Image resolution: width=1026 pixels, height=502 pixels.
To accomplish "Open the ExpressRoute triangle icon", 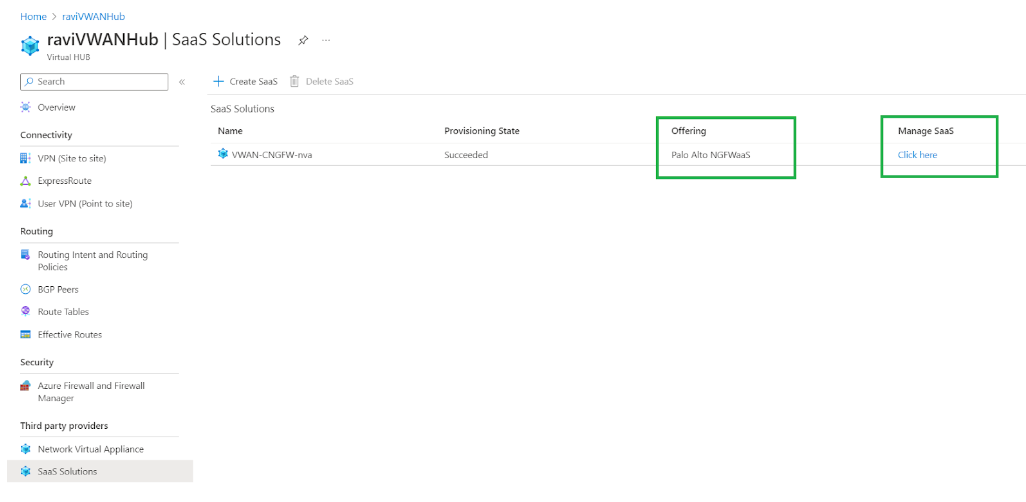I will click(26, 181).
